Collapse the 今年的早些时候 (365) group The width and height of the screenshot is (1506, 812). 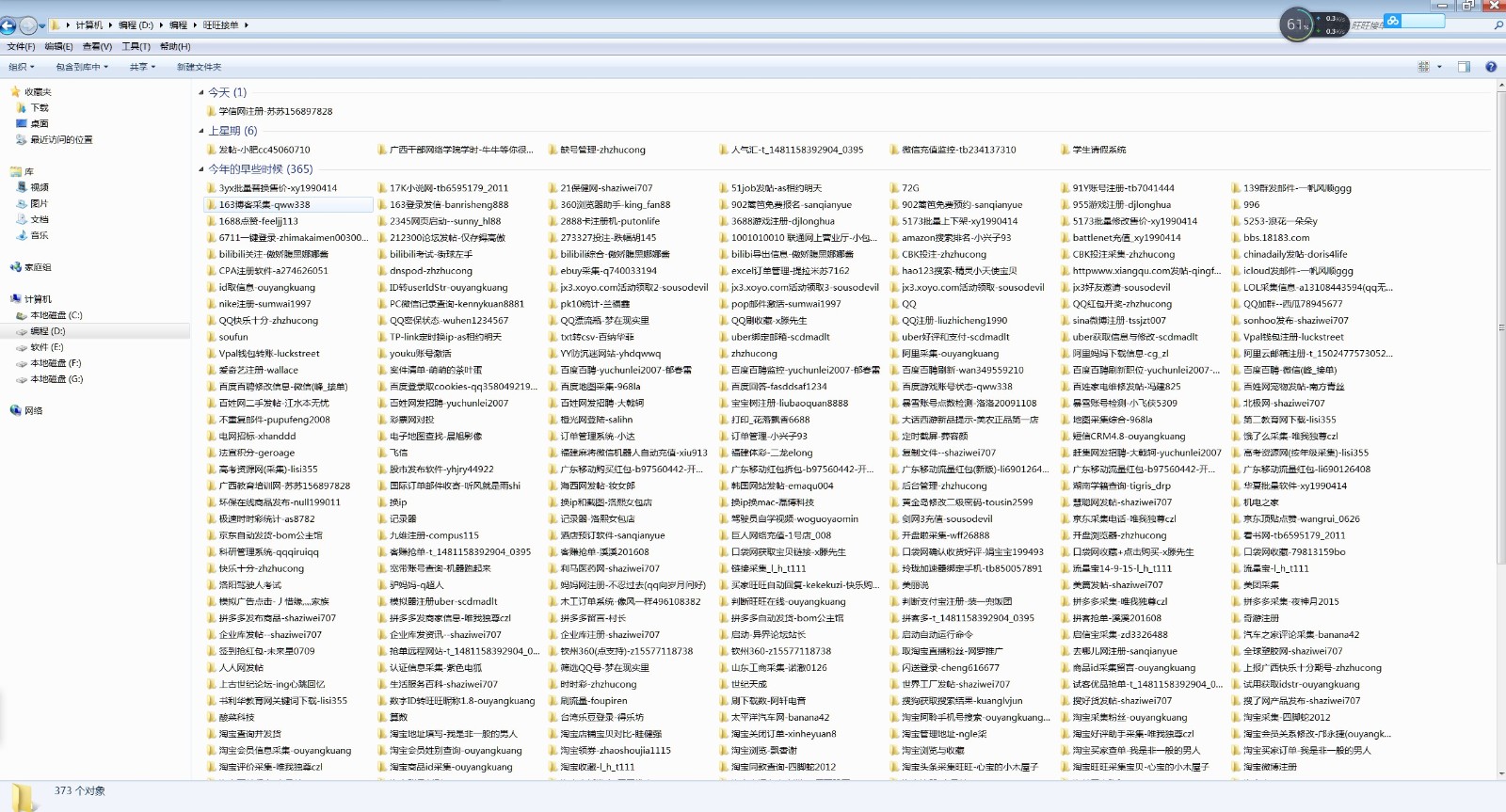201,169
